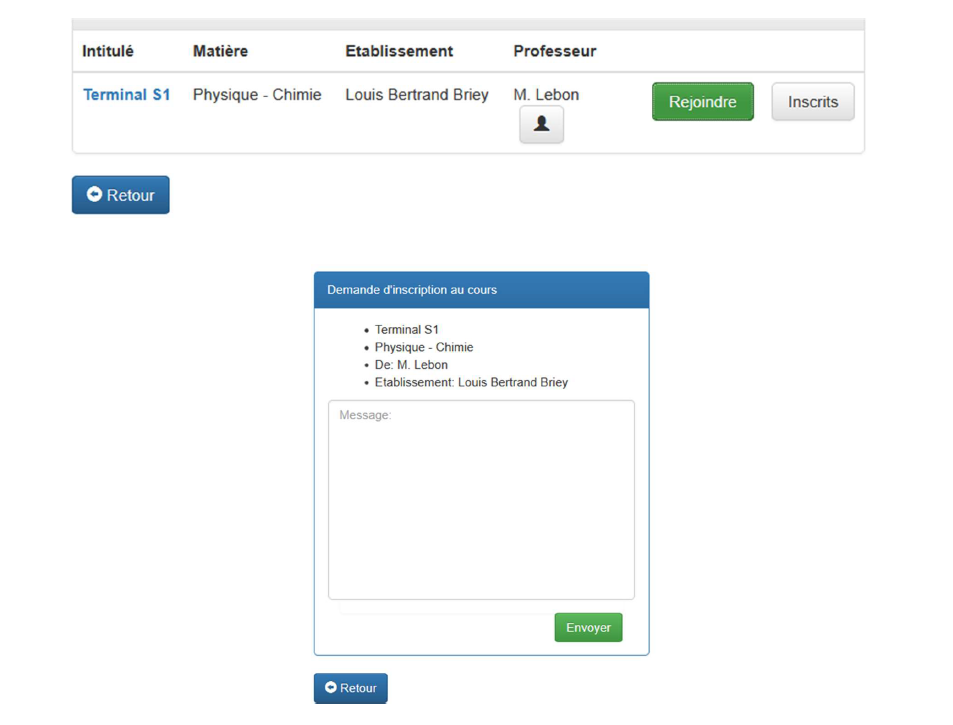This screenshot has width=953, height=725.
Task: Click the M. Lebon name in the table
Action: pos(546,95)
